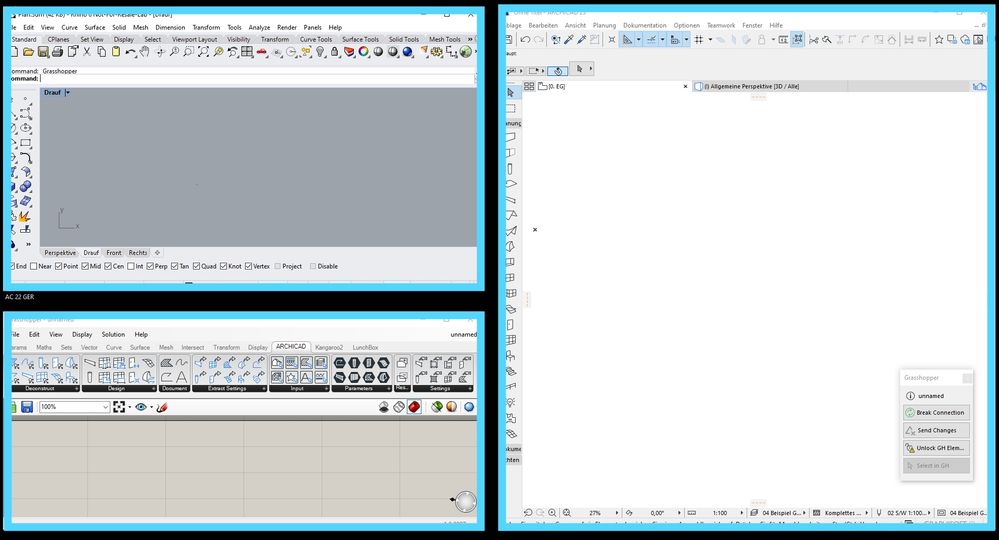Open ARCHICAD scale 1:100 dropdown

(742, 513)
